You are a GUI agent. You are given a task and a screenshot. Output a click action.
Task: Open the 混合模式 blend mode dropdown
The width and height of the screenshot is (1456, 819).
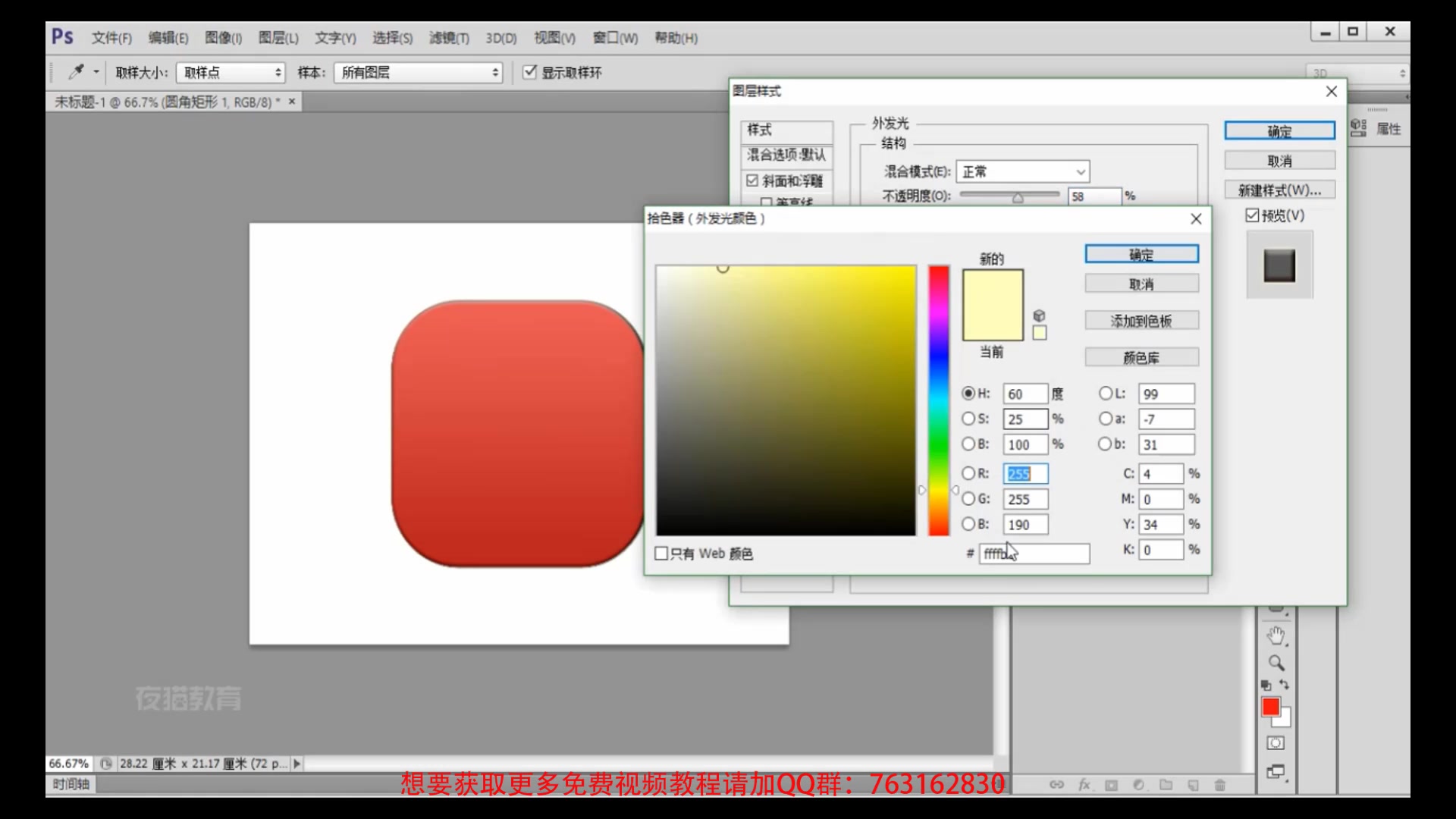[1023, 172]
